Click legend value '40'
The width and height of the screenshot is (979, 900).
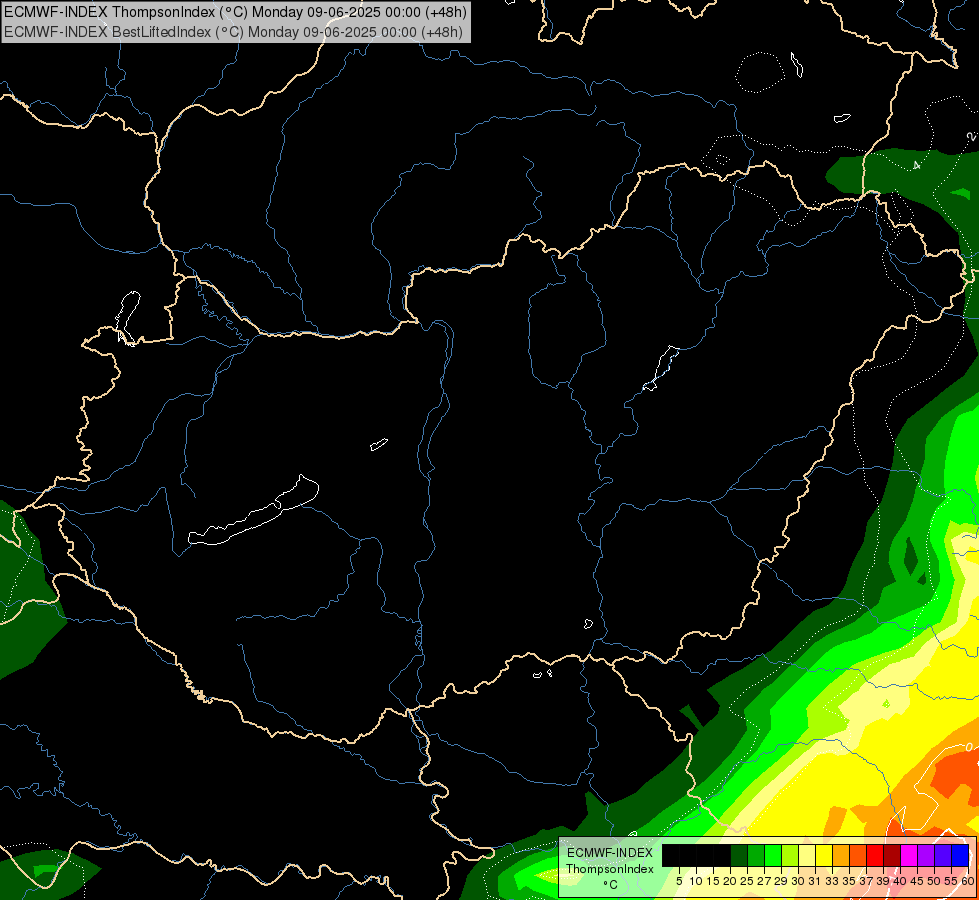click(x=900, y=881)
